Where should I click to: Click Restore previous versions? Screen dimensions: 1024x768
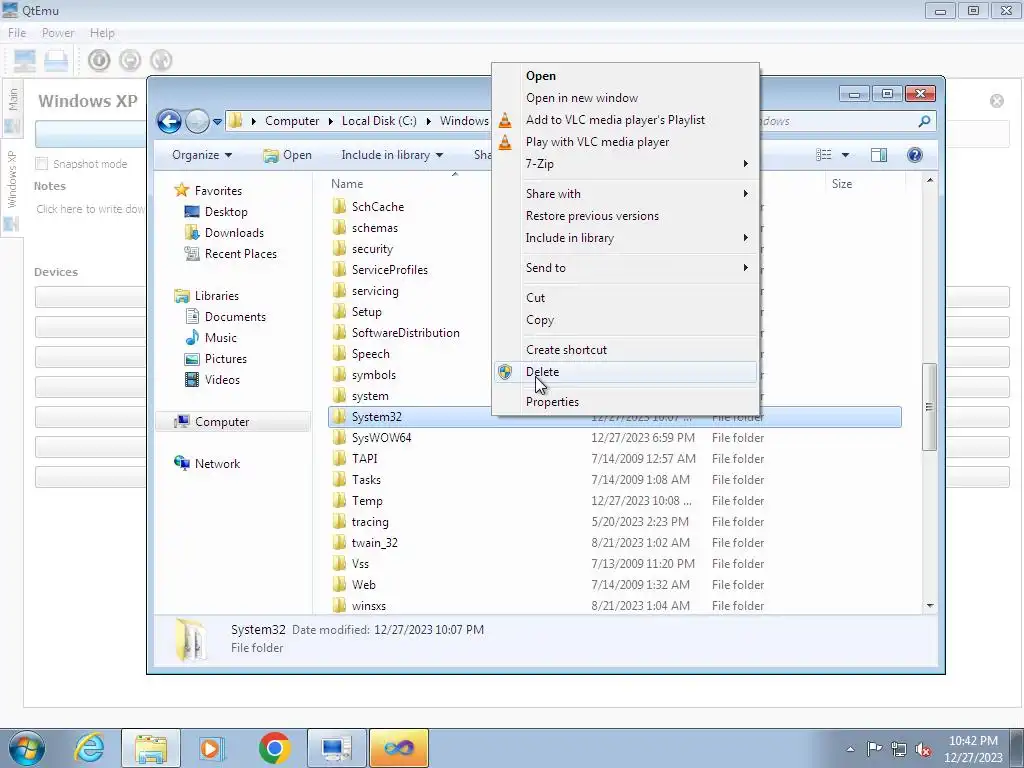[592, 216]
